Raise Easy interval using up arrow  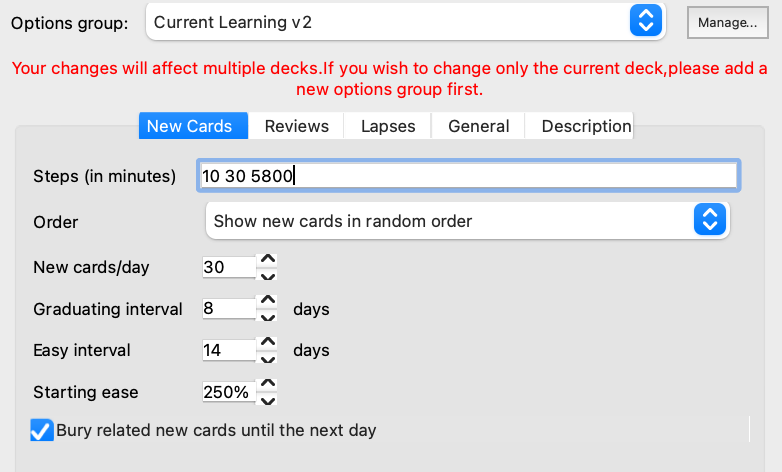267,343
